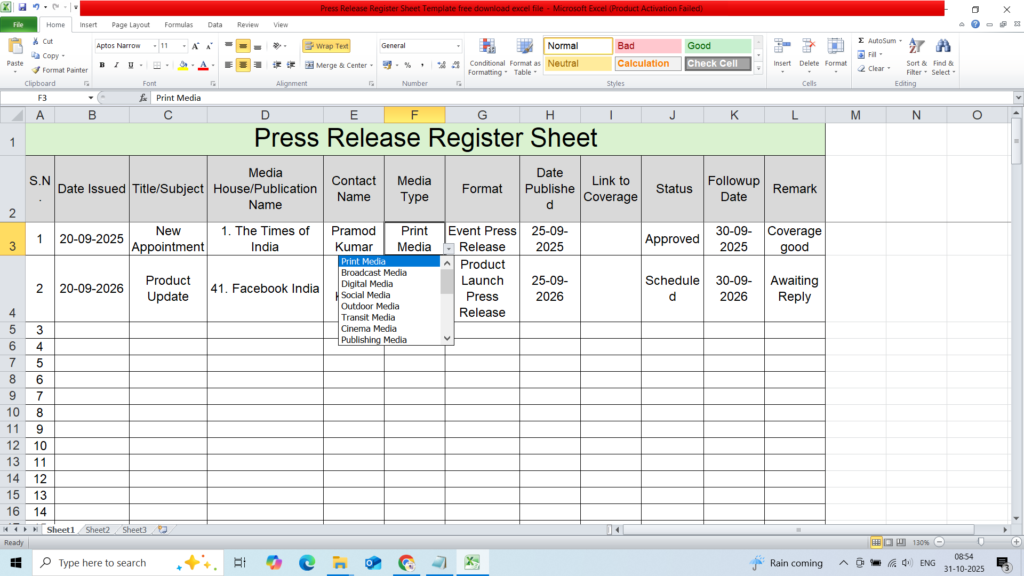Click the Delete cells icon
Viewport: 1024px width, 576px height.
pos(809,49)
